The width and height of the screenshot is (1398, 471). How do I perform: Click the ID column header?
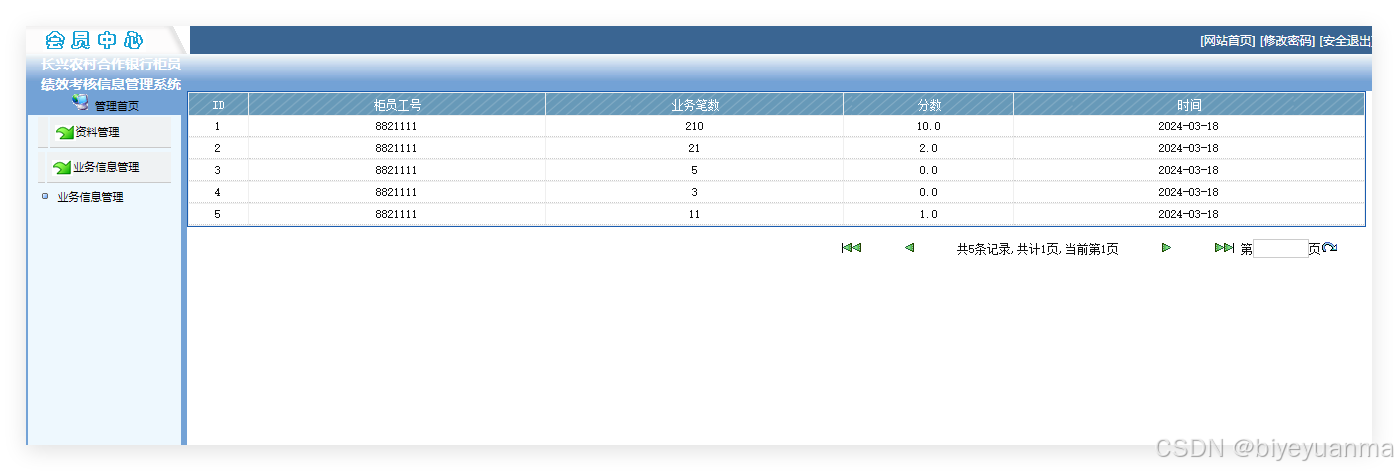(x=218, y=105)
